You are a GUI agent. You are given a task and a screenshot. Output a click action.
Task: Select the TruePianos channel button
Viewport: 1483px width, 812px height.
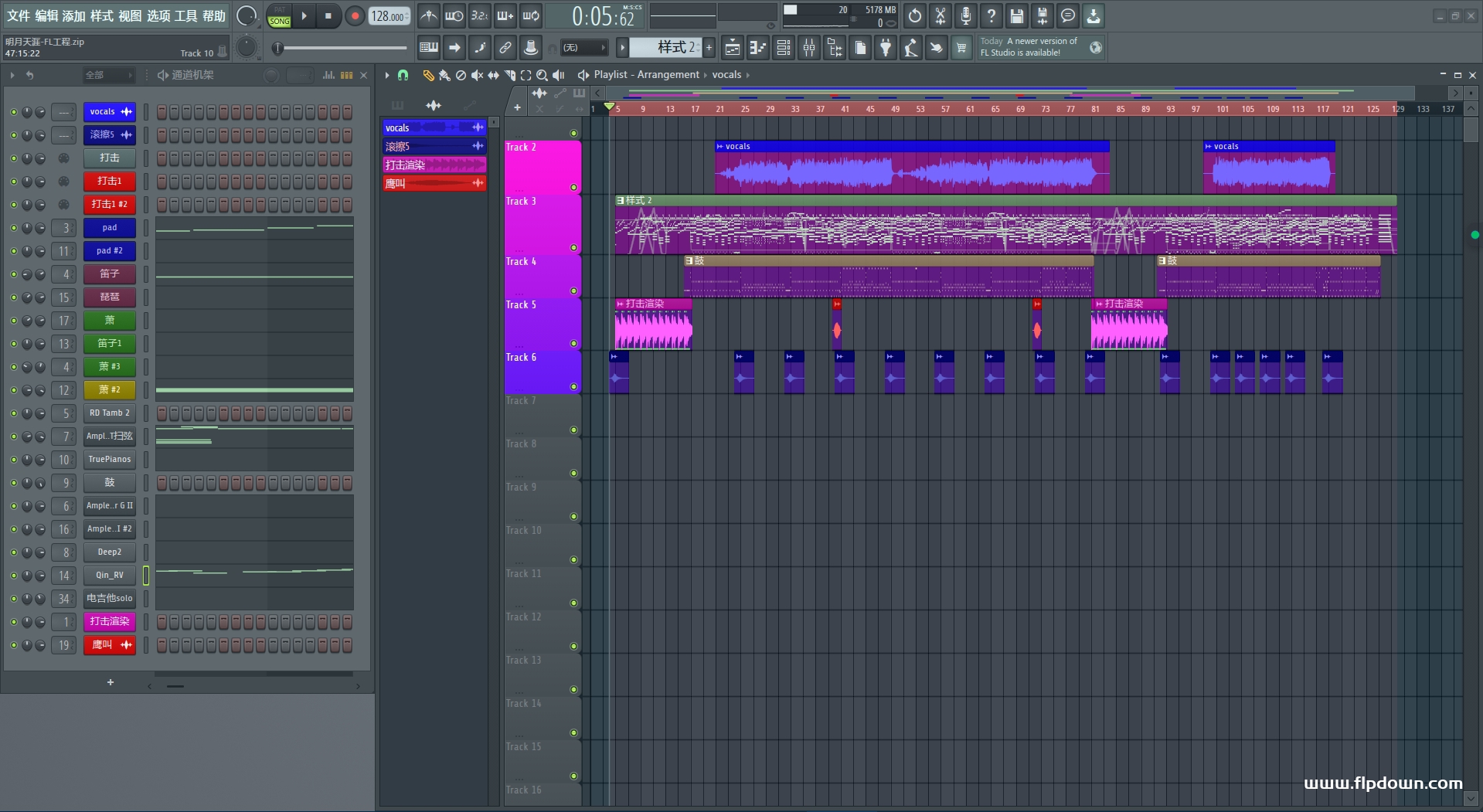coord(110,460)
